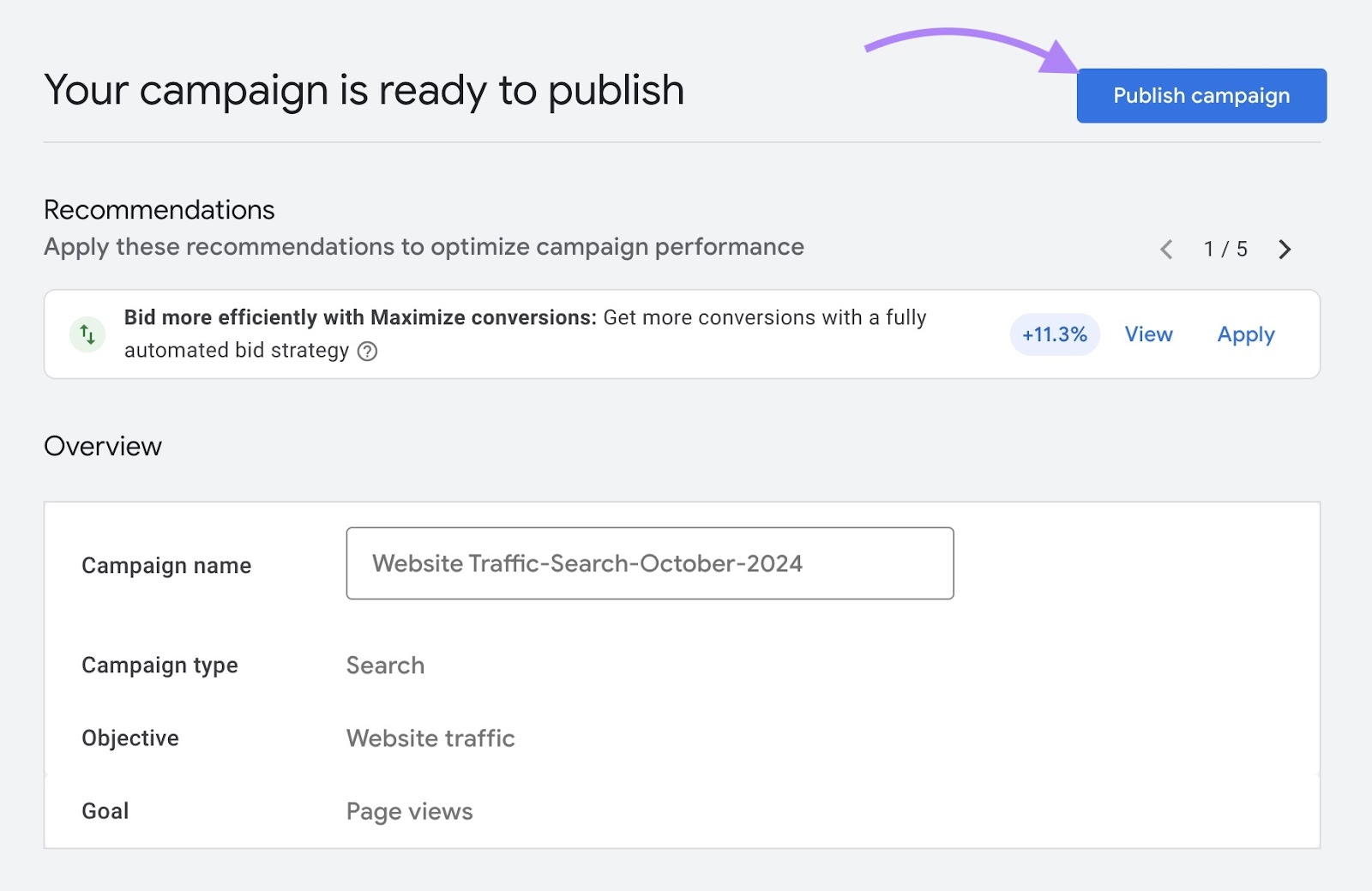The height and width of the screenshot is (891, 1372).
Task: Click the green bid strategy arrows icon
Action: pyautogui.click(x=87, y=334)
